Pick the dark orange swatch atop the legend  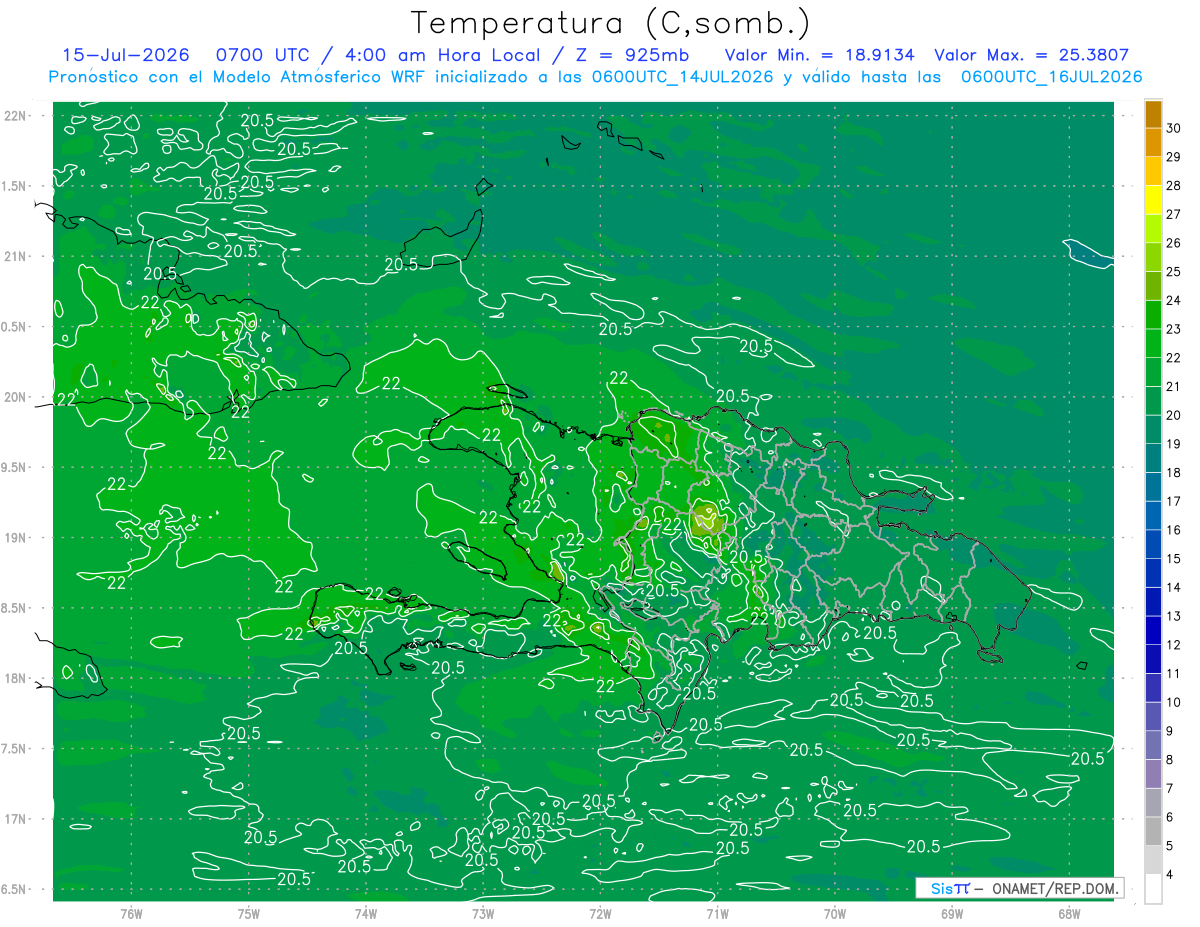tap(1153, 114)
